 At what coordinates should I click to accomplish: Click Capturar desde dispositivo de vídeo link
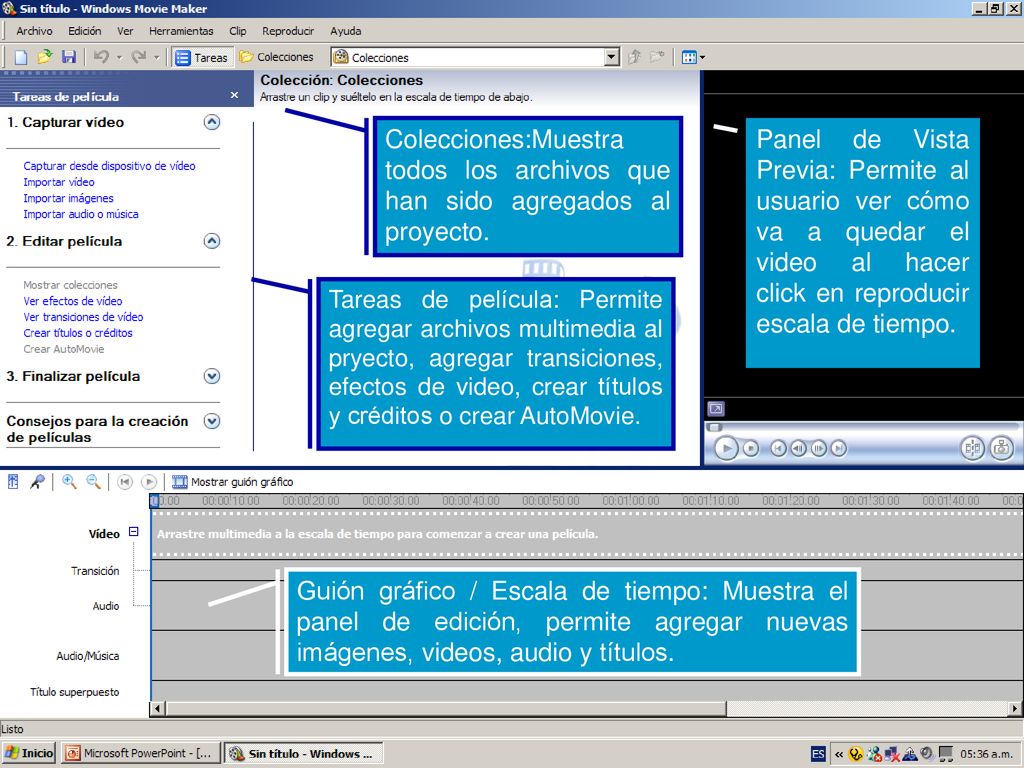pos(109,166)
